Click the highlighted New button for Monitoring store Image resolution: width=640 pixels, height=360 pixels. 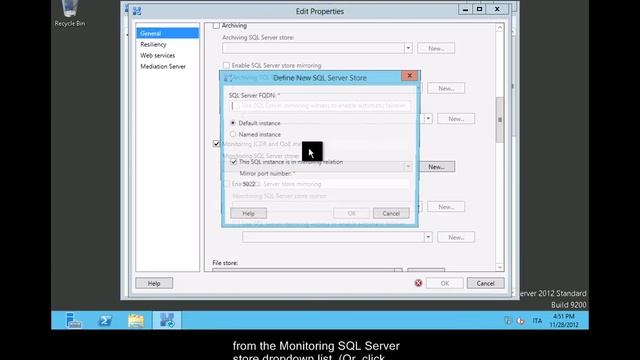(436, 167)
